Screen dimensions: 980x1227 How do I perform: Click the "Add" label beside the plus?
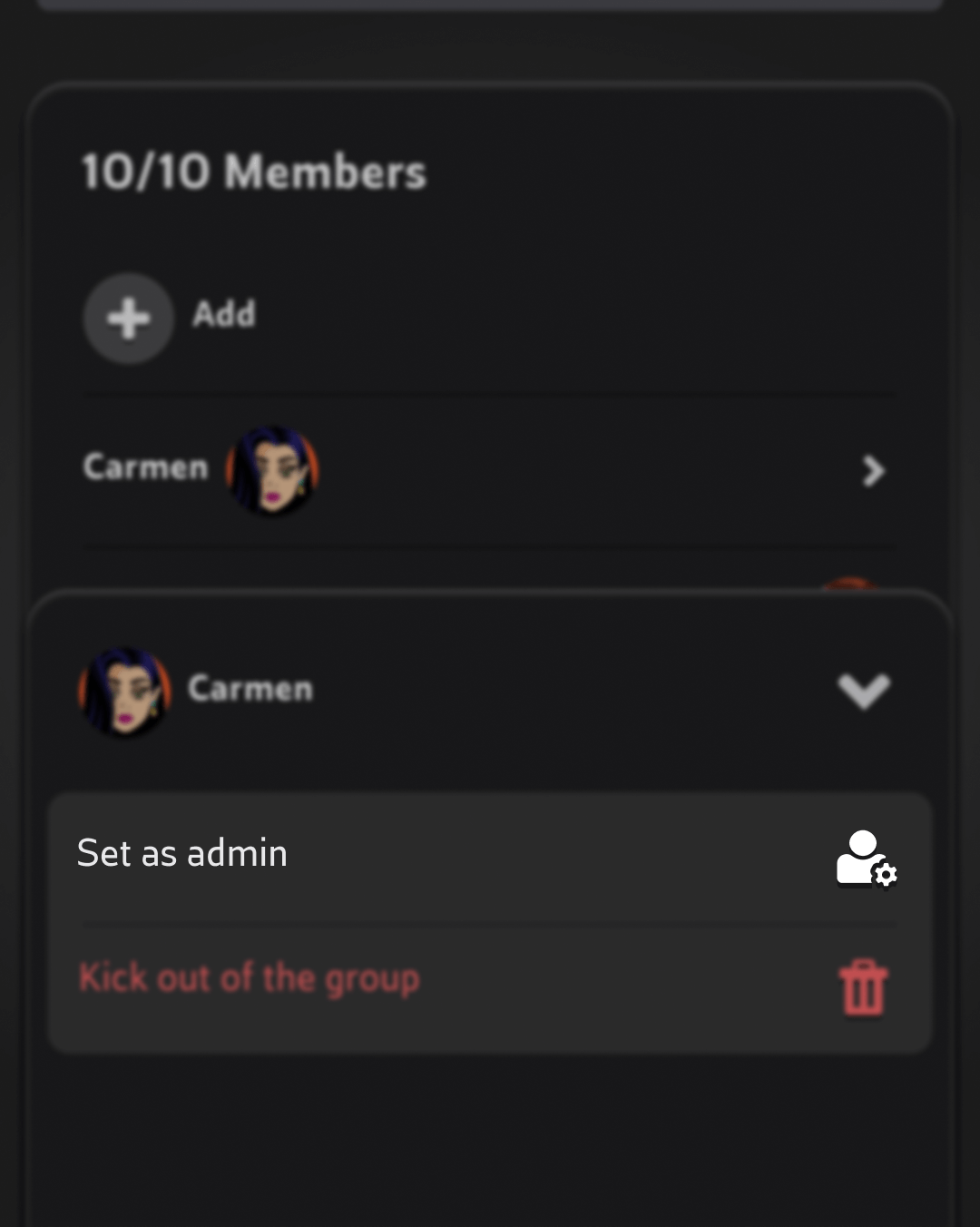[224, 315]
